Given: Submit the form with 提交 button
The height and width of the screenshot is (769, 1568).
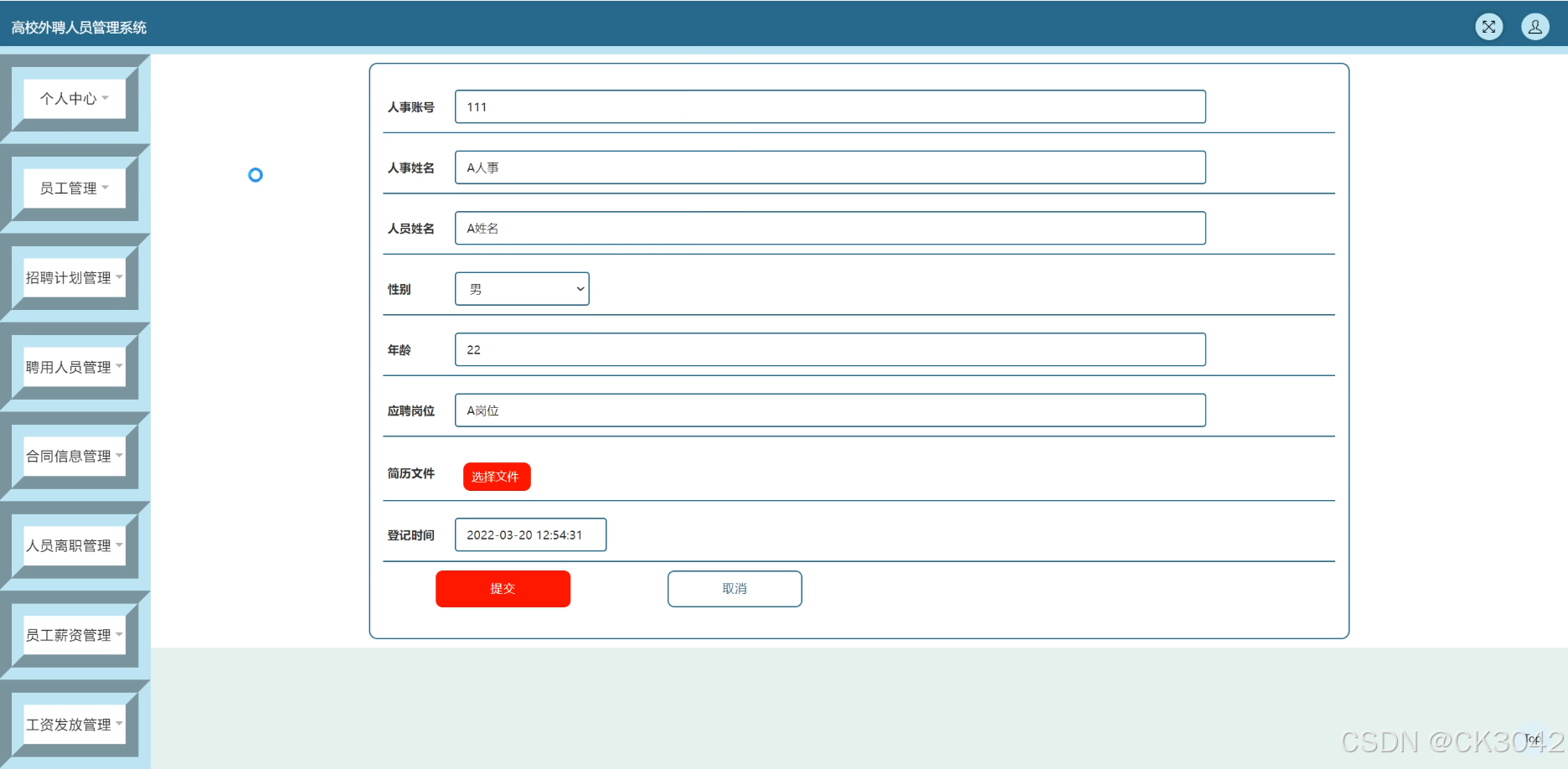Looking at the screenshot, I should [503, 589].
